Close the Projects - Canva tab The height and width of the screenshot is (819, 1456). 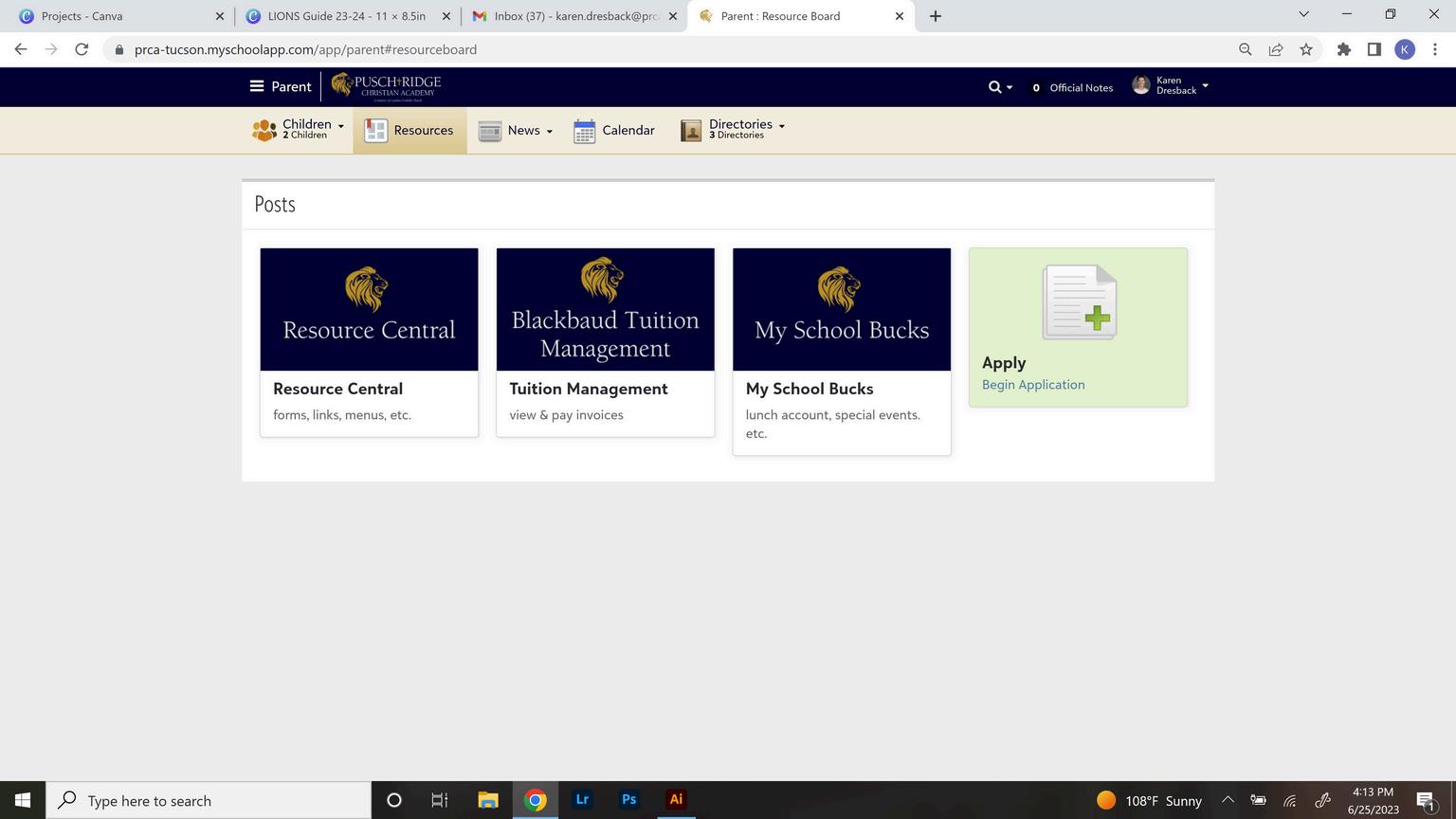click(x=220, y=16)
